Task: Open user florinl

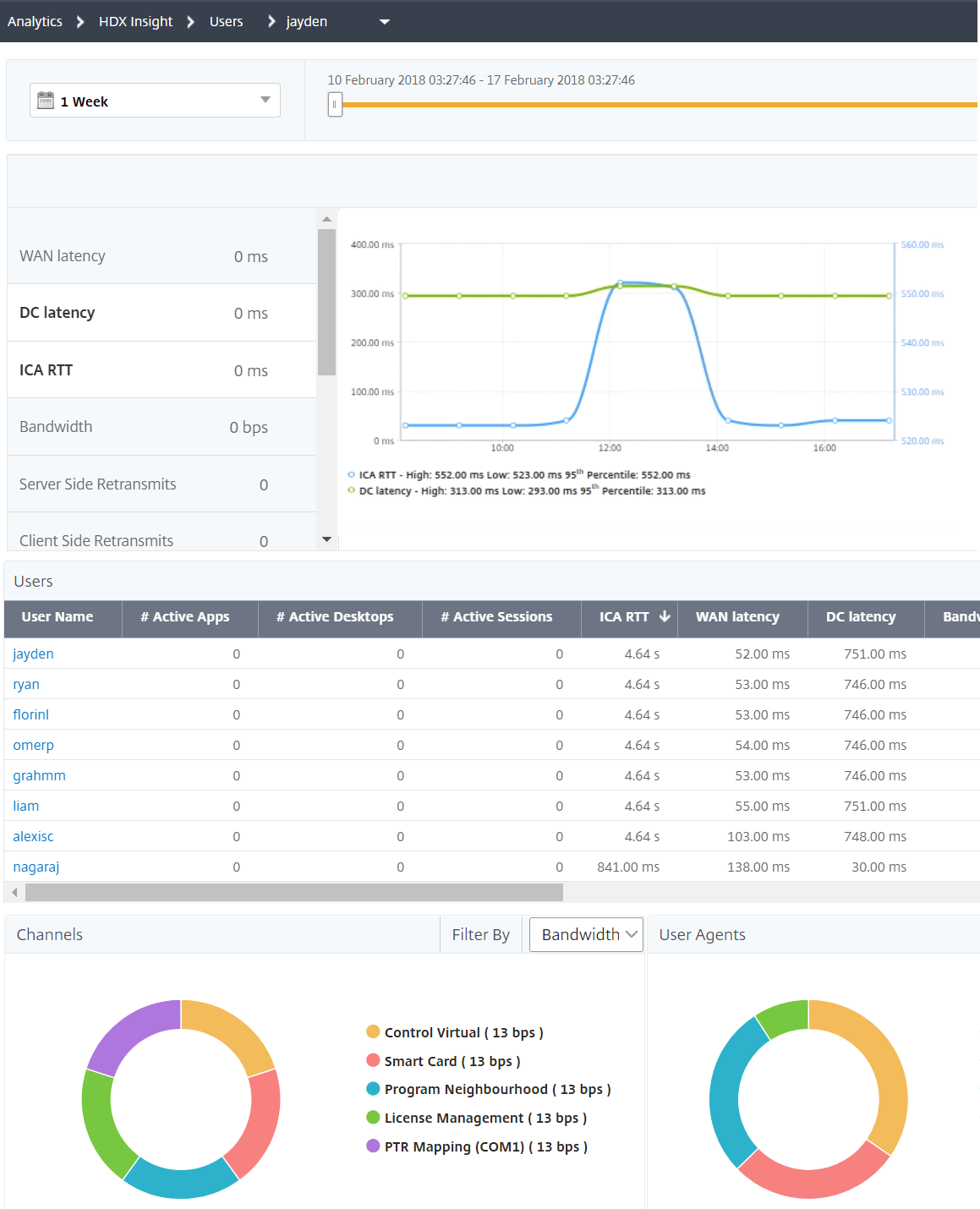Action: [x=30, y=714]
